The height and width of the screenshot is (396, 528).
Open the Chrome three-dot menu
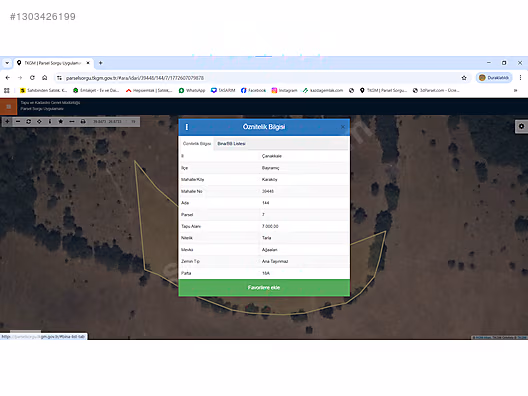pyautogui.click(x=520, y=78)
